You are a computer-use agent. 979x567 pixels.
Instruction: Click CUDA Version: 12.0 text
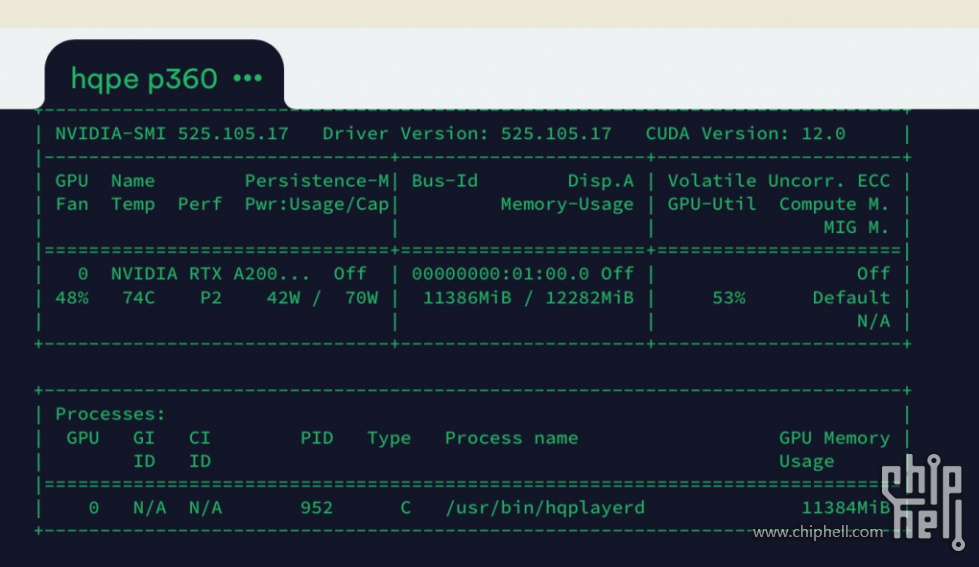pos(745,134)
